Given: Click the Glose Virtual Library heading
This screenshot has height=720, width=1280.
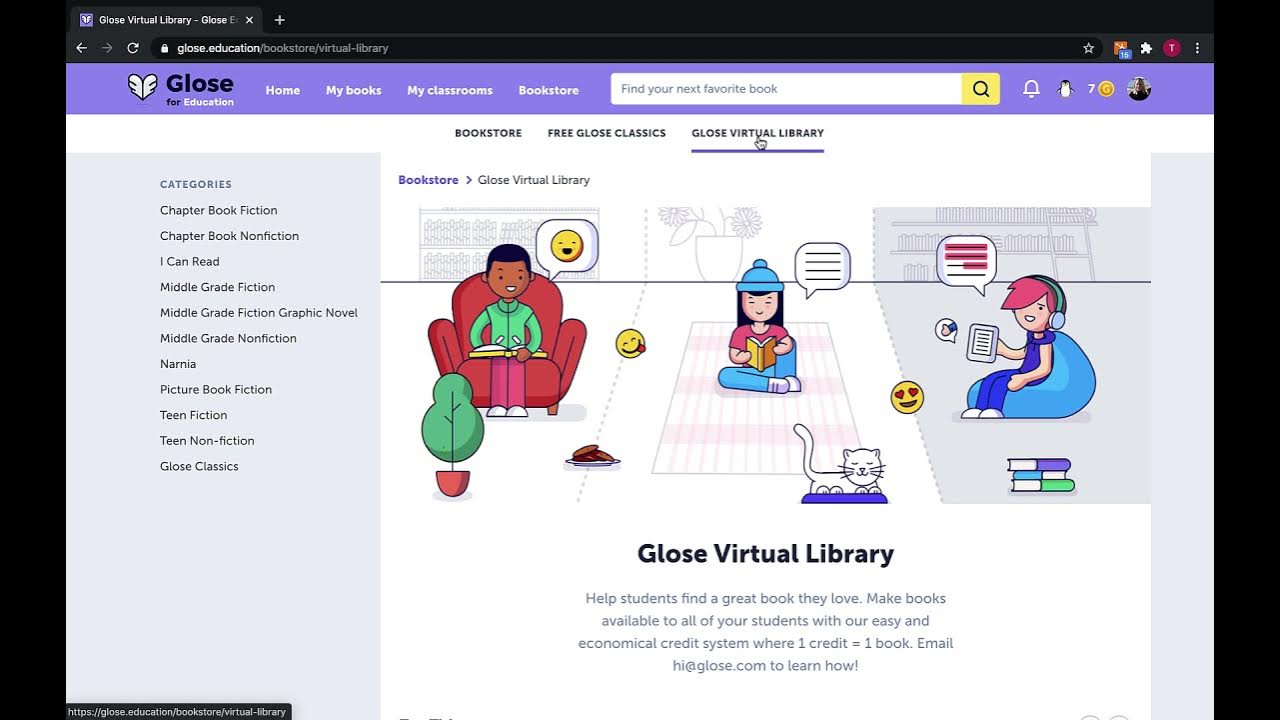Looking at the screenshot, I should pyautogui.click(x=765, y=553).
